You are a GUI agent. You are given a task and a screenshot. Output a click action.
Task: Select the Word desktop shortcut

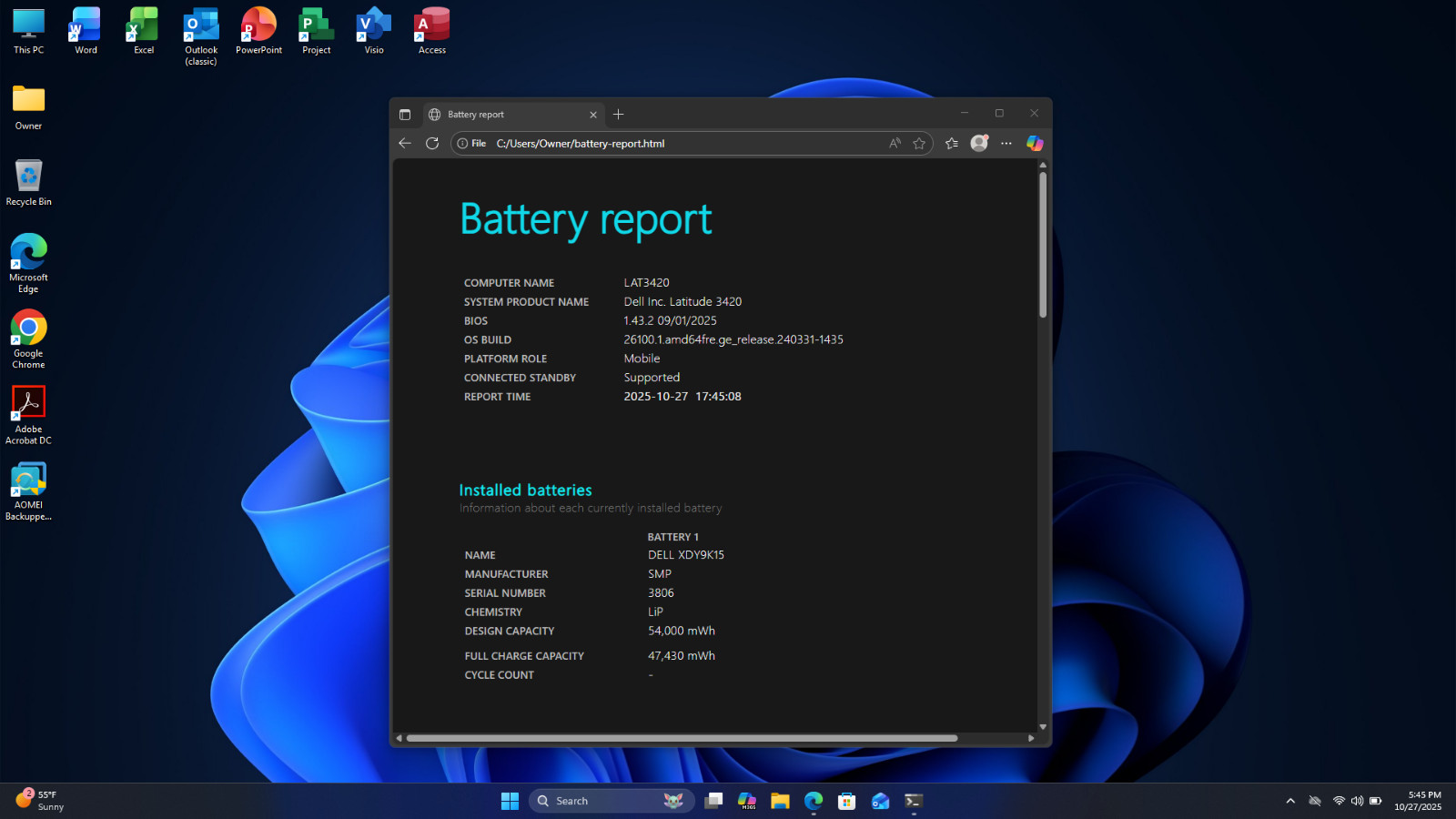[86, 32]
